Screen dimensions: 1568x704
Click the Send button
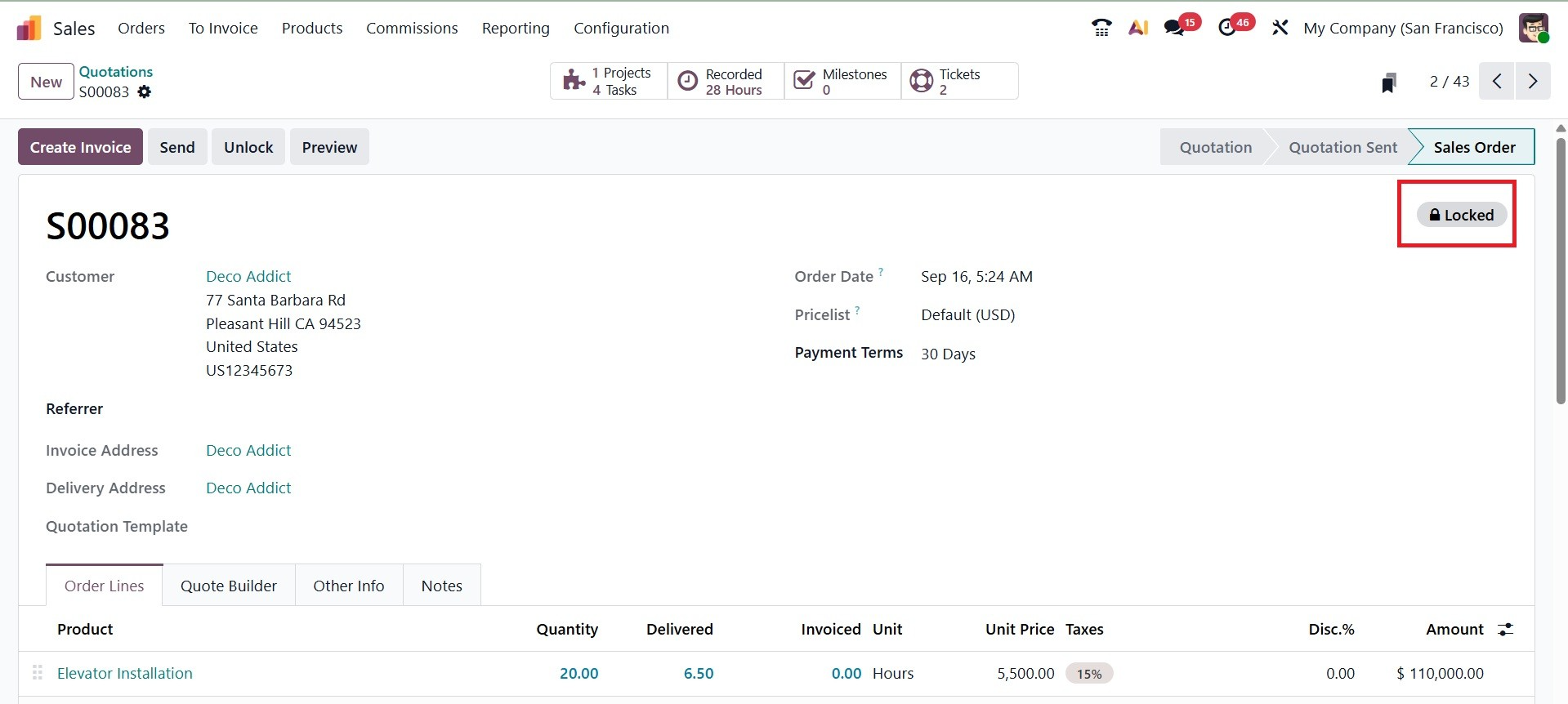[177, 147]
